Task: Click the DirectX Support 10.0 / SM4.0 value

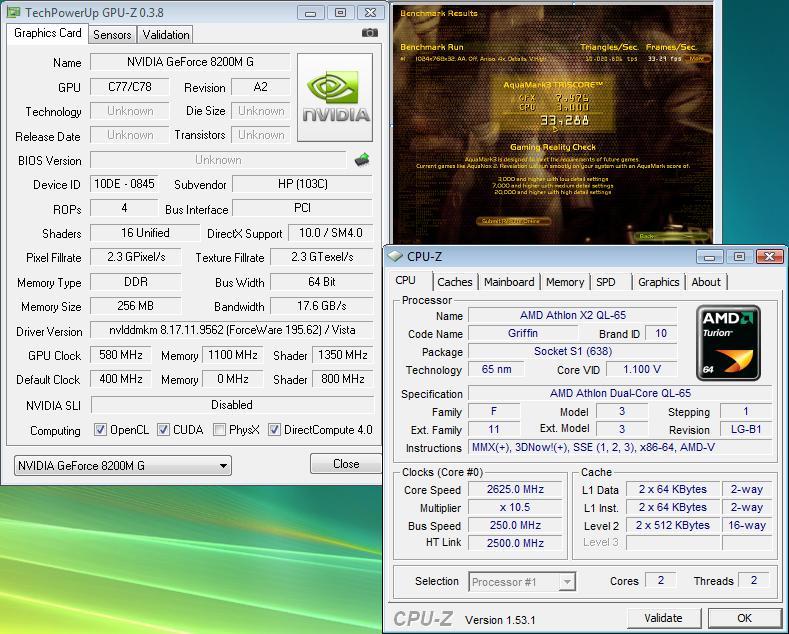Action: [331, 232]
